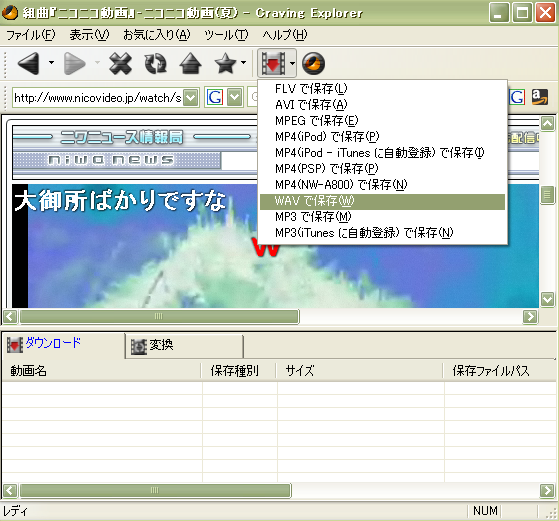This screenshot has width=559, height=521.
Task: Switch to the ダウンロード tab
Action: (x=63, y=344)
